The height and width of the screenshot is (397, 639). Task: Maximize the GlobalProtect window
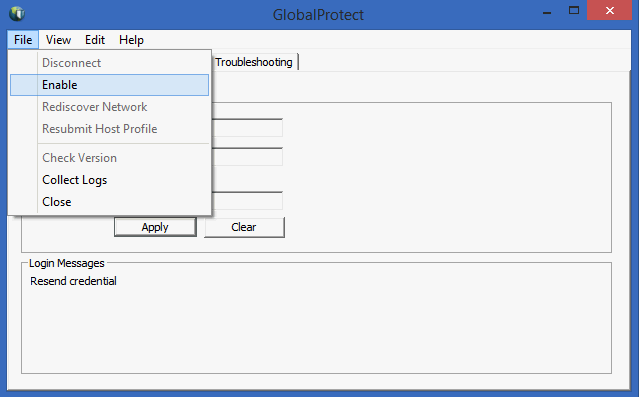pos(574,11)
